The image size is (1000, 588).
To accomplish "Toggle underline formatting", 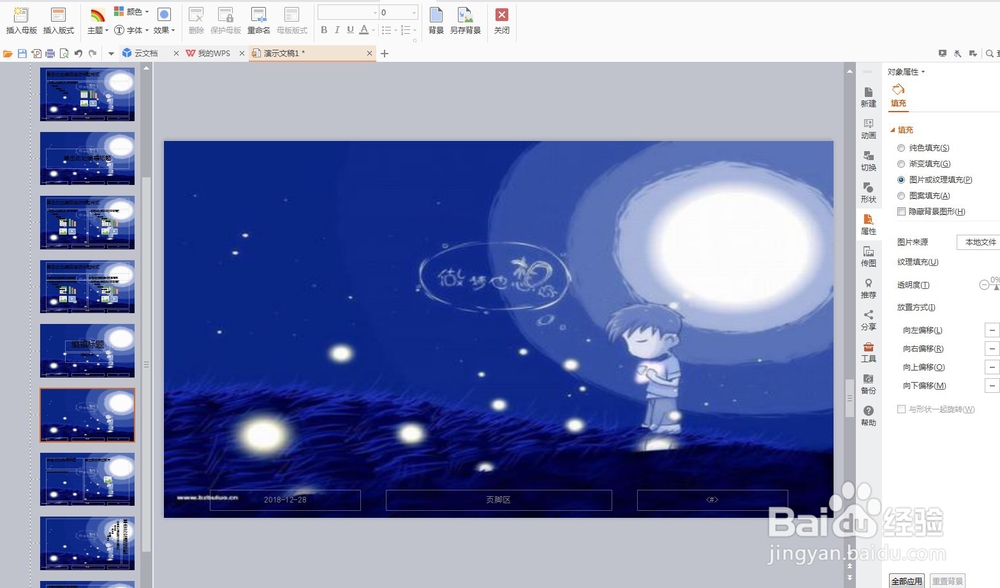I will coord(350,30).
